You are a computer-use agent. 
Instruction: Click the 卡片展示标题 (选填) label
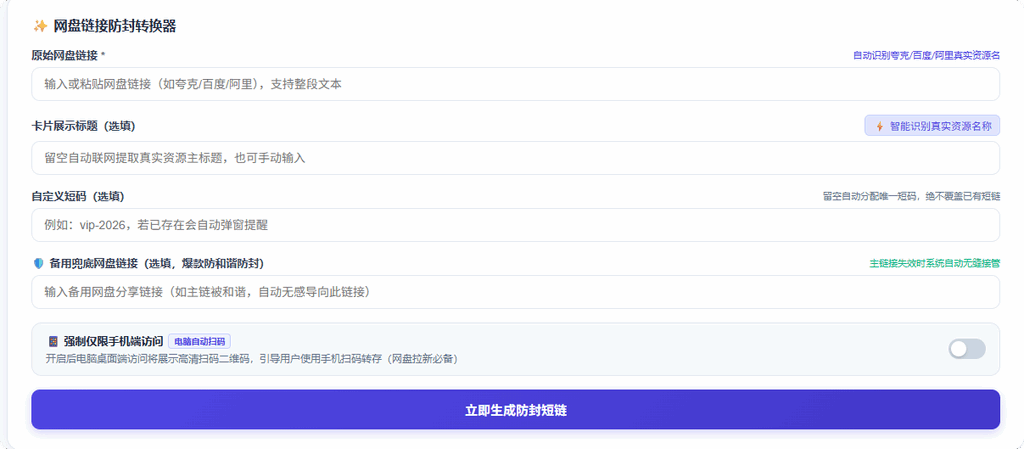pos(84,125)
